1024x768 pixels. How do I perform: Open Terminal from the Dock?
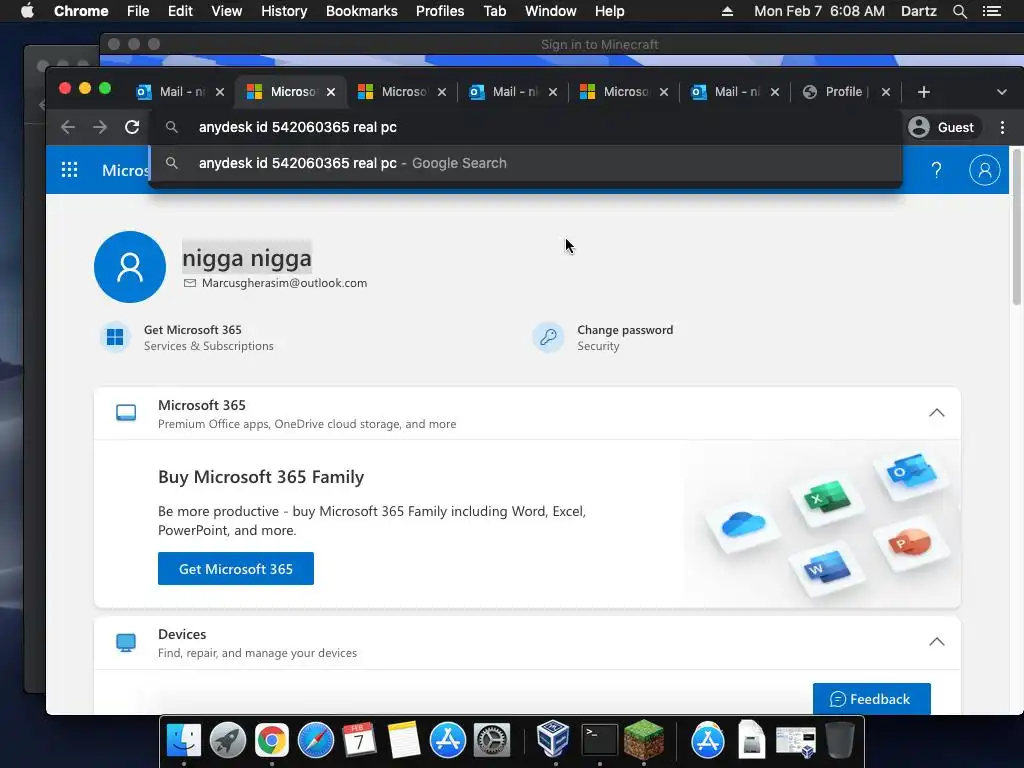click(600, 740)
